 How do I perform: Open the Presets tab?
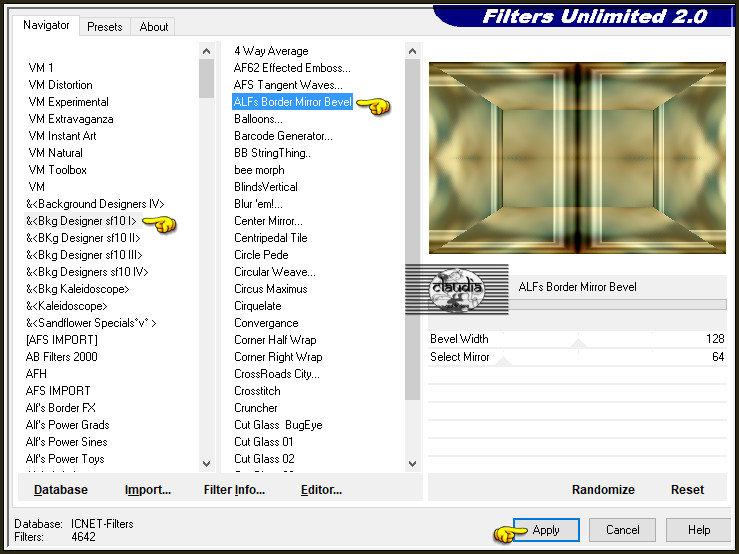105,27
